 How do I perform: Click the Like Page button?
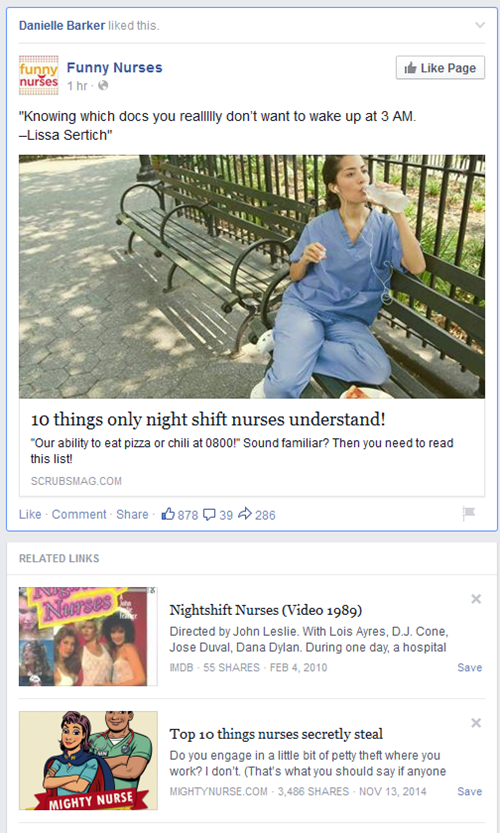tap(440, 67)
